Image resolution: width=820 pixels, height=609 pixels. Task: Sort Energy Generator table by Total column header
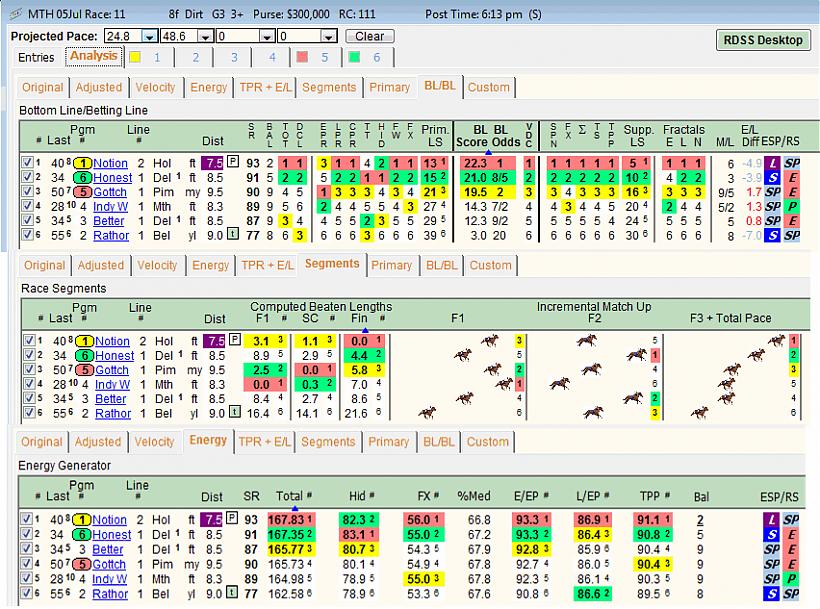[289, 496]
